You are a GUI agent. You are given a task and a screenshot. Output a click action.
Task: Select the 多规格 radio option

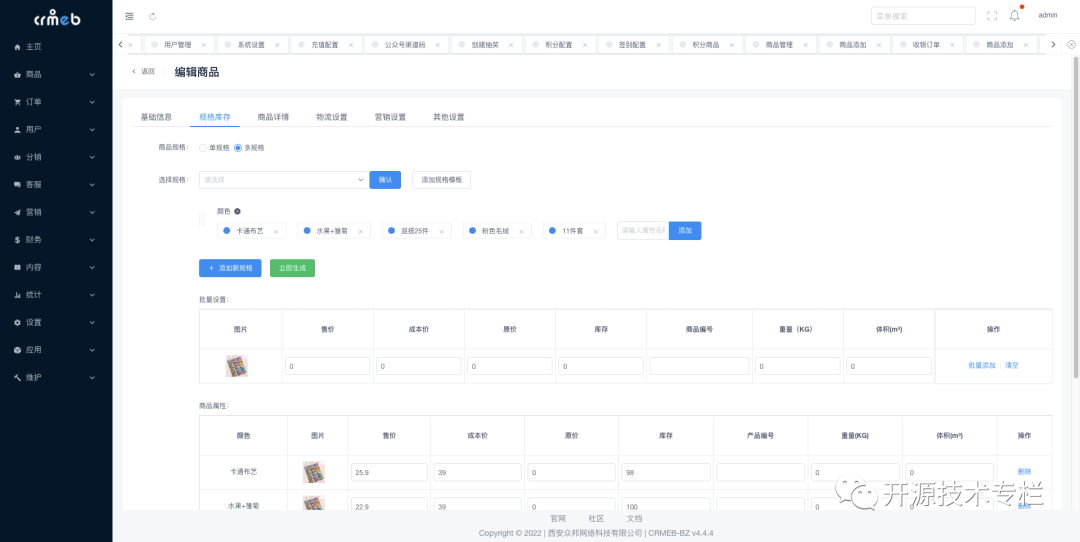tap(238, 147)
